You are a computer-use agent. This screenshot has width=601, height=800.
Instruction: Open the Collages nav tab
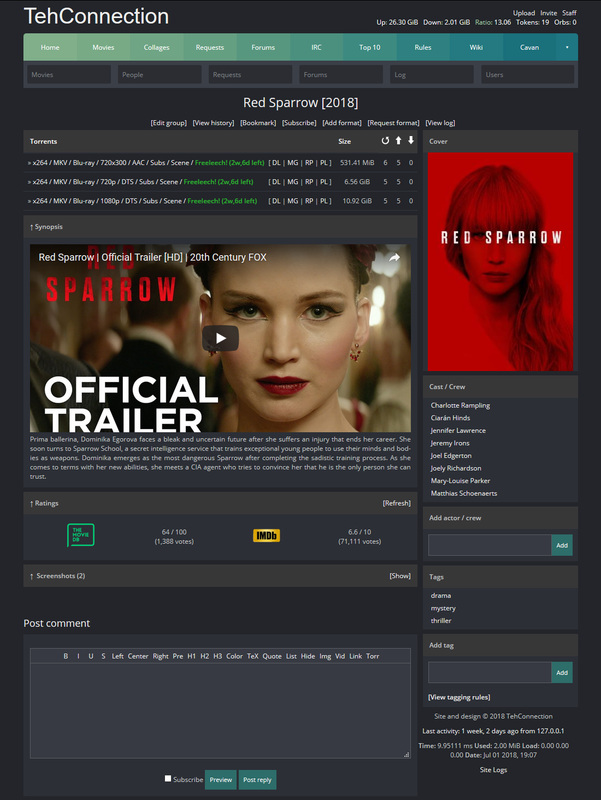click(x=157, y=47)
